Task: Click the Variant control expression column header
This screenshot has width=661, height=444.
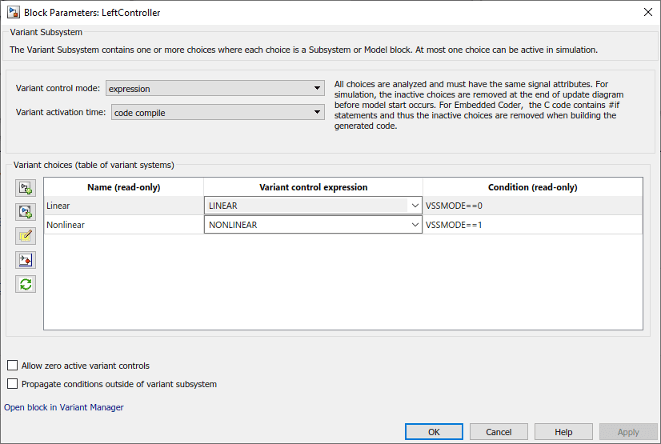Action: pyautogui.click(x=313, y=187)
